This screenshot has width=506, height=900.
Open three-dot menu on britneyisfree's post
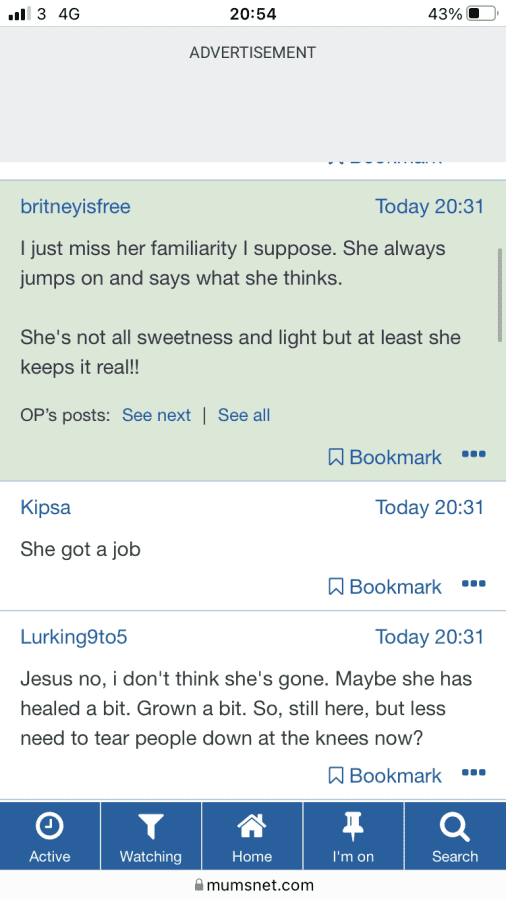point(474,454)
